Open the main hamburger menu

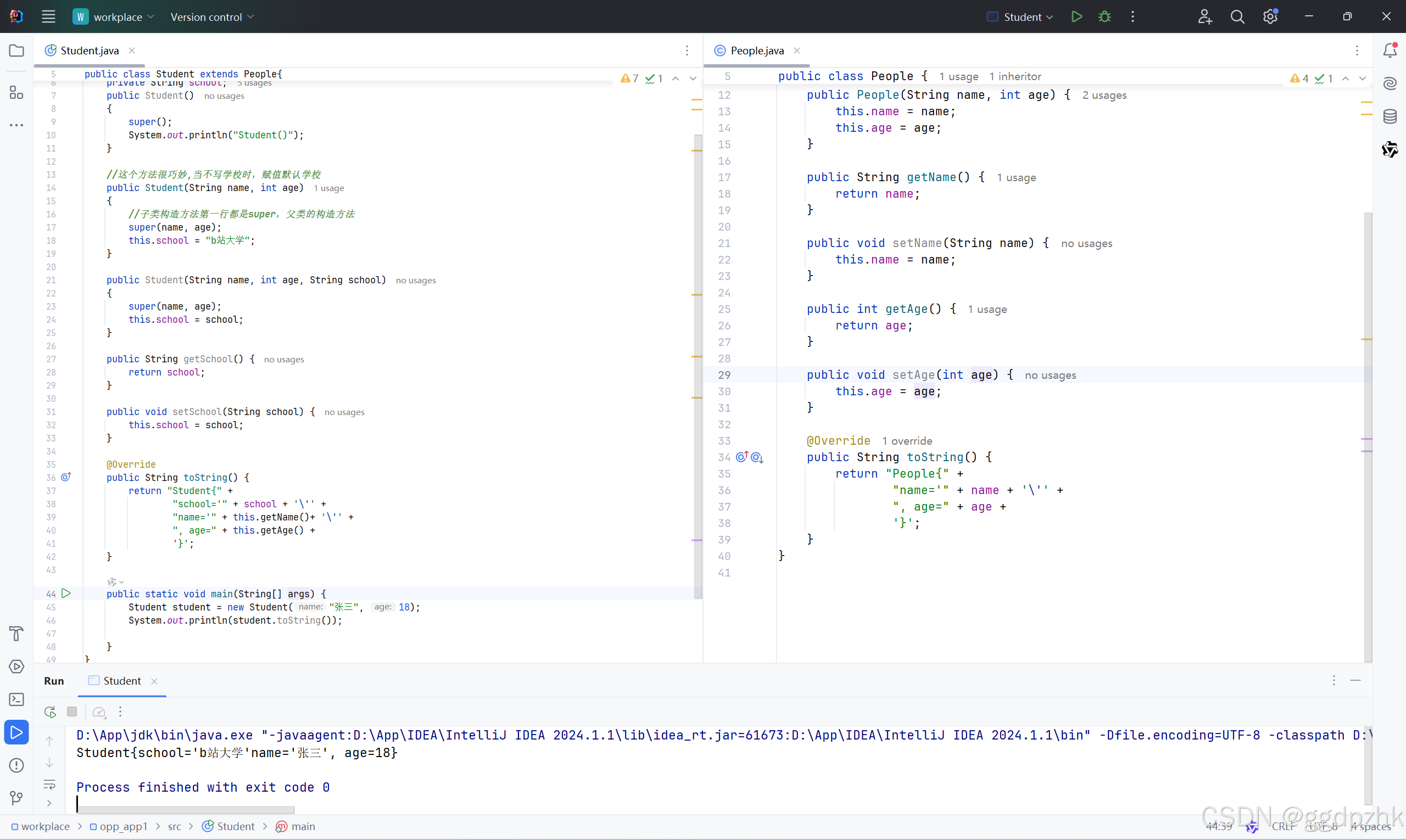pyautogui.click(x=49, y=17)
